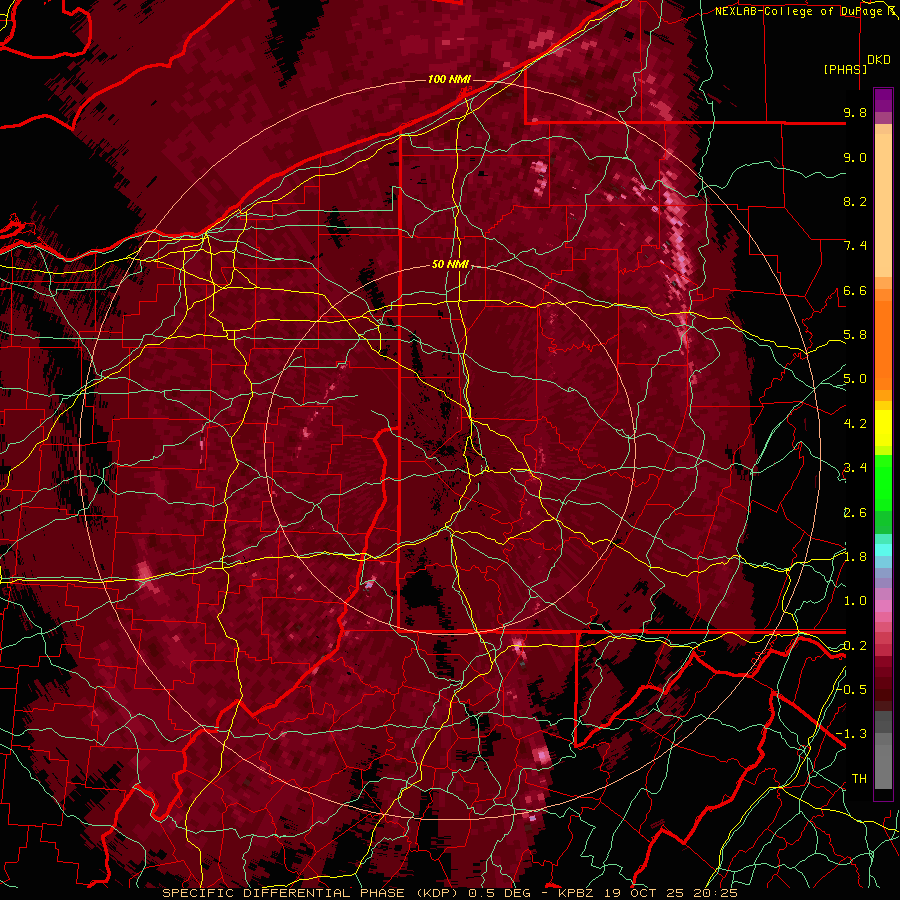This screenshot has width=900, height=900.
Task: Select the 1.0 value on the color scale
Action: (x=855, y=601)
